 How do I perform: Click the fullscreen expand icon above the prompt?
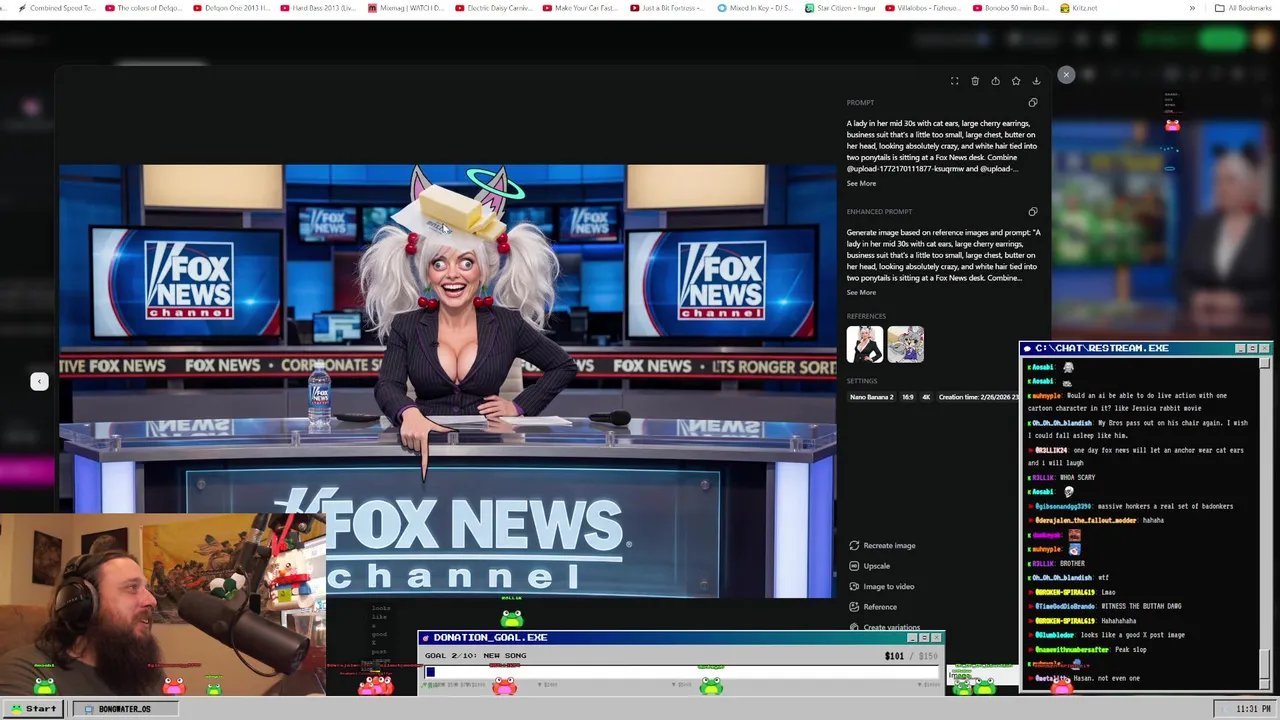(x=954, y=81)
